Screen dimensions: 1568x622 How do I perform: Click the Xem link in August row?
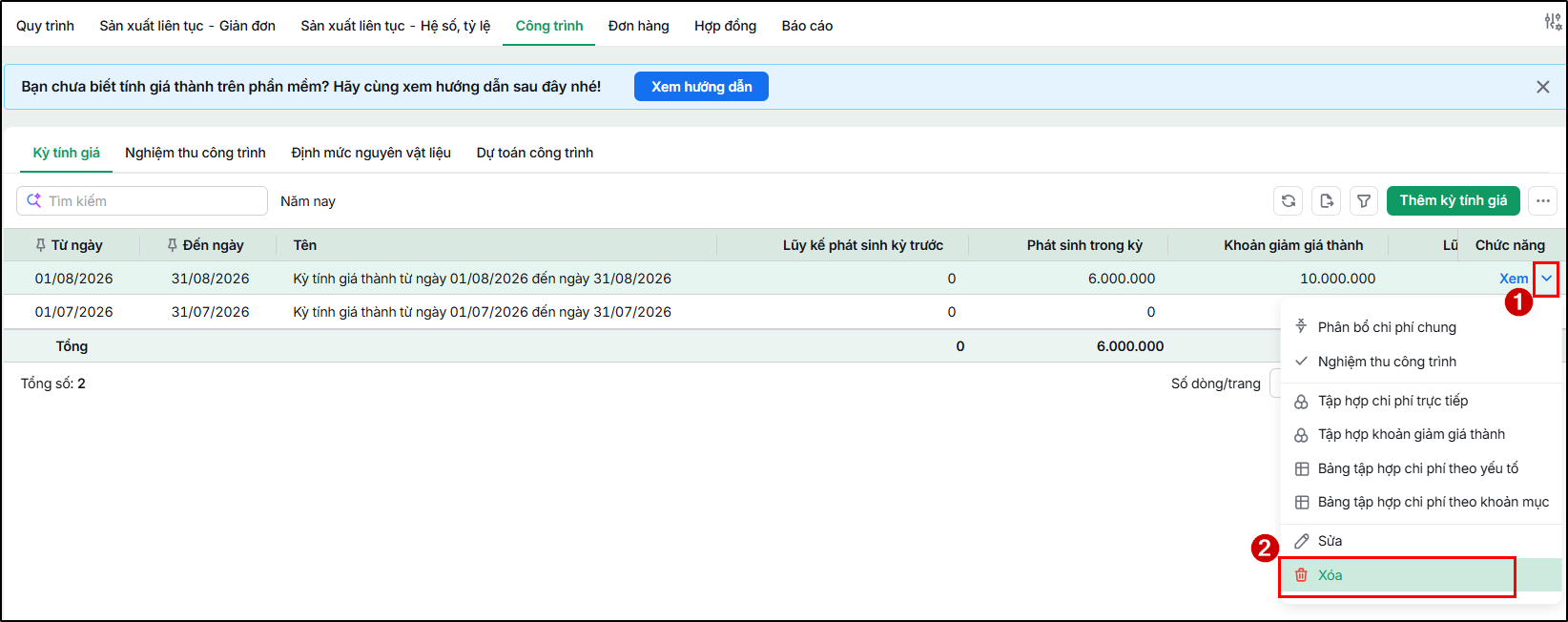[x=1514, y=279]
